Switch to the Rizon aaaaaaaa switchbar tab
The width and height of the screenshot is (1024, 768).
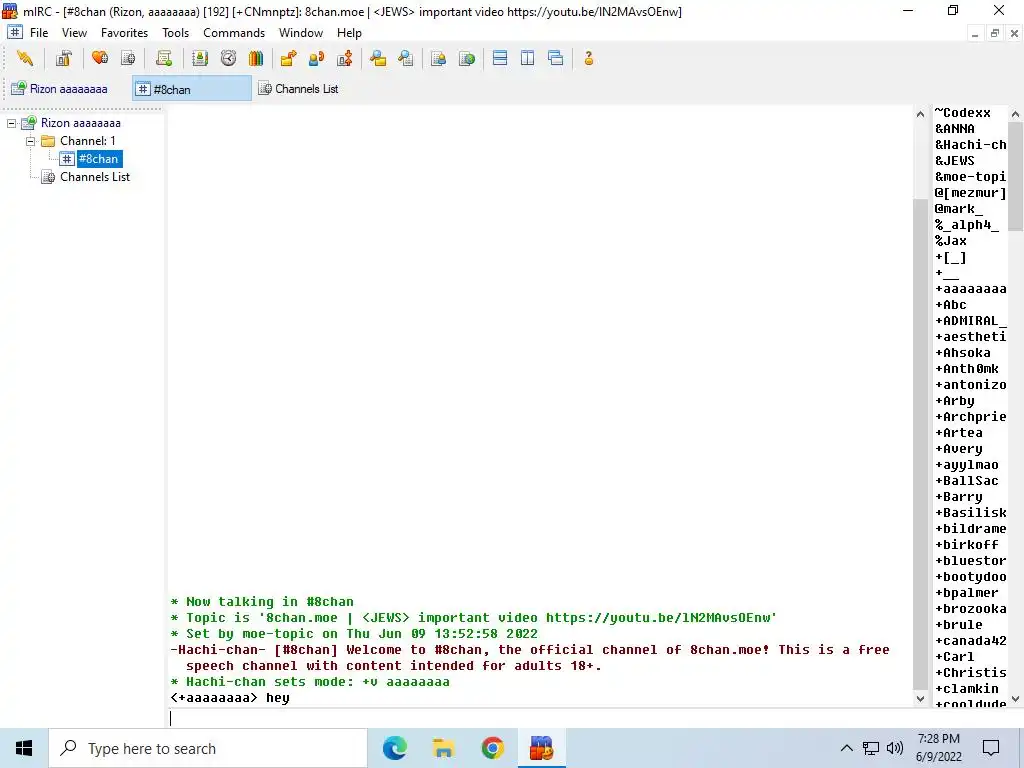(67, 88)
